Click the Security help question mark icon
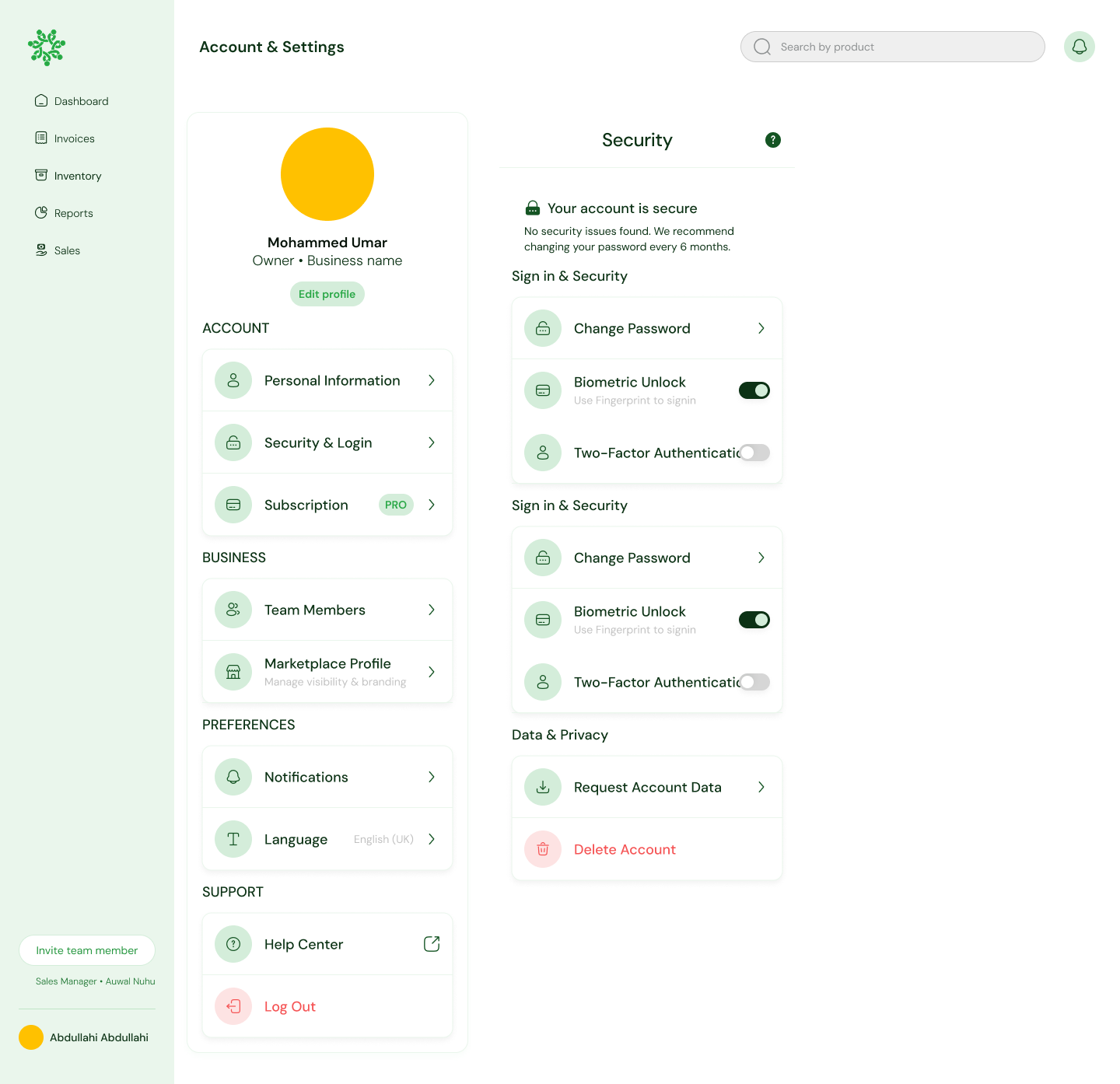Screen dimensions: 1120x1084 click(773, 140)
